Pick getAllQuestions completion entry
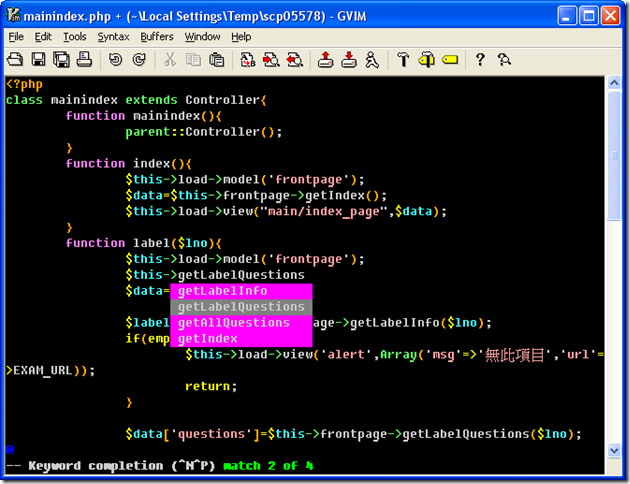This screenshot has width=630, height=484. tap(241, 323)
